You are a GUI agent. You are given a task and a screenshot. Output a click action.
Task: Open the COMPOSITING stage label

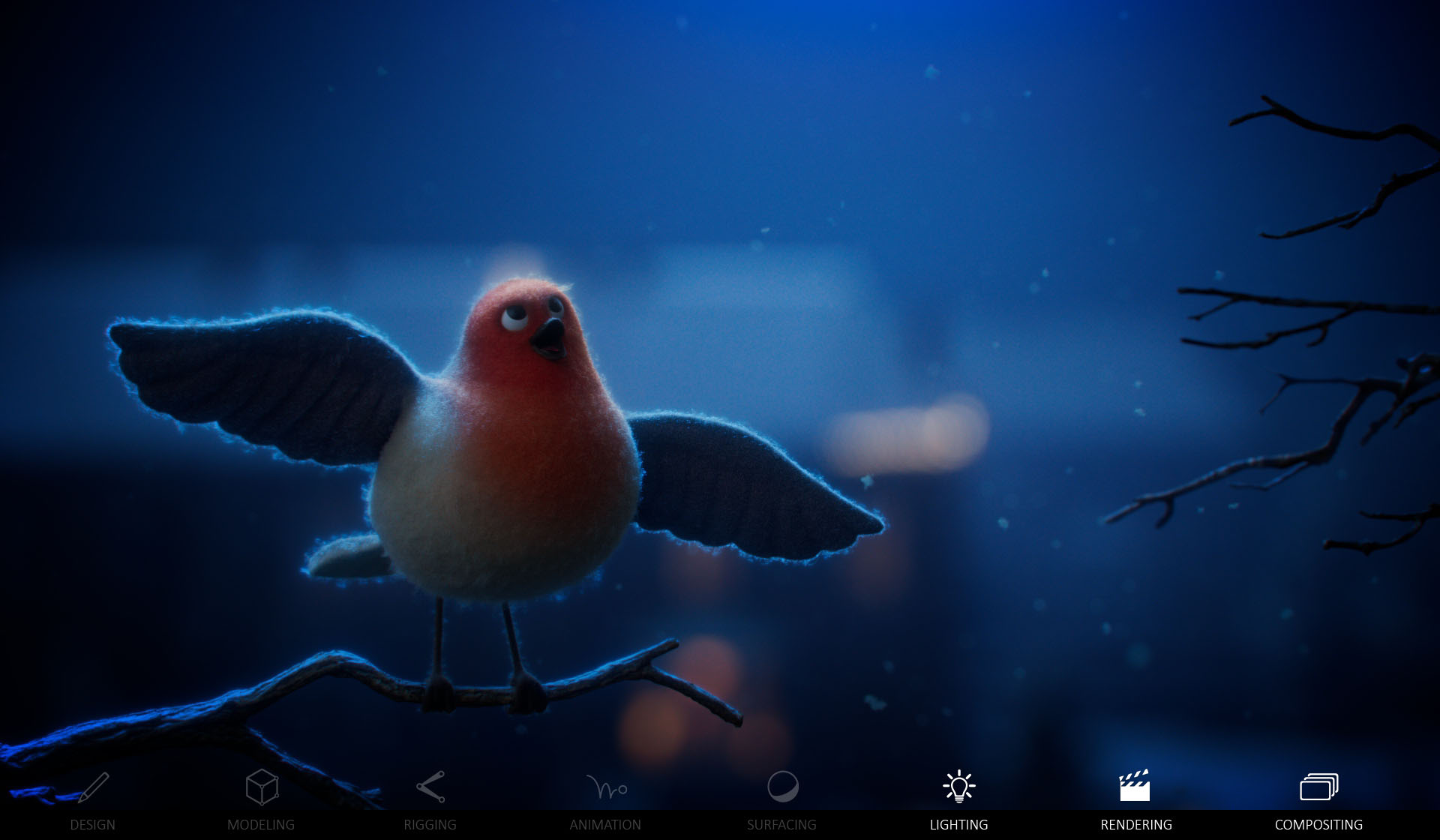[x=1318, y=825]
